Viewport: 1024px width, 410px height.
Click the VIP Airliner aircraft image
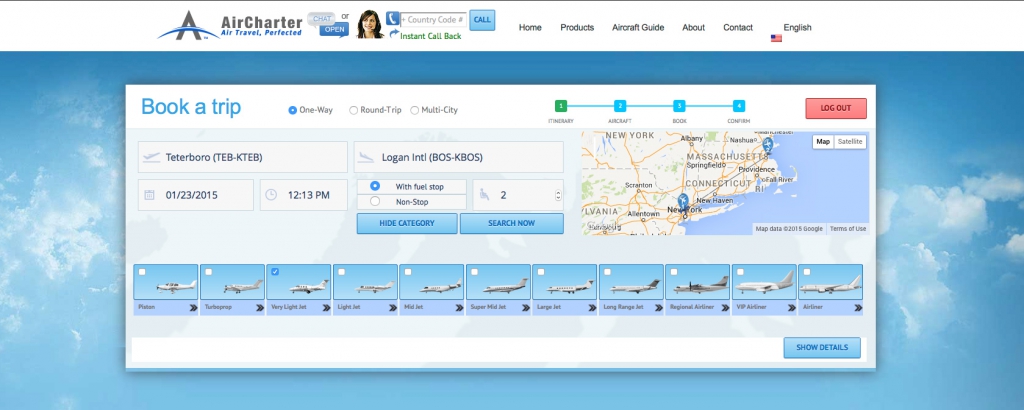click(x=764, y=282)
